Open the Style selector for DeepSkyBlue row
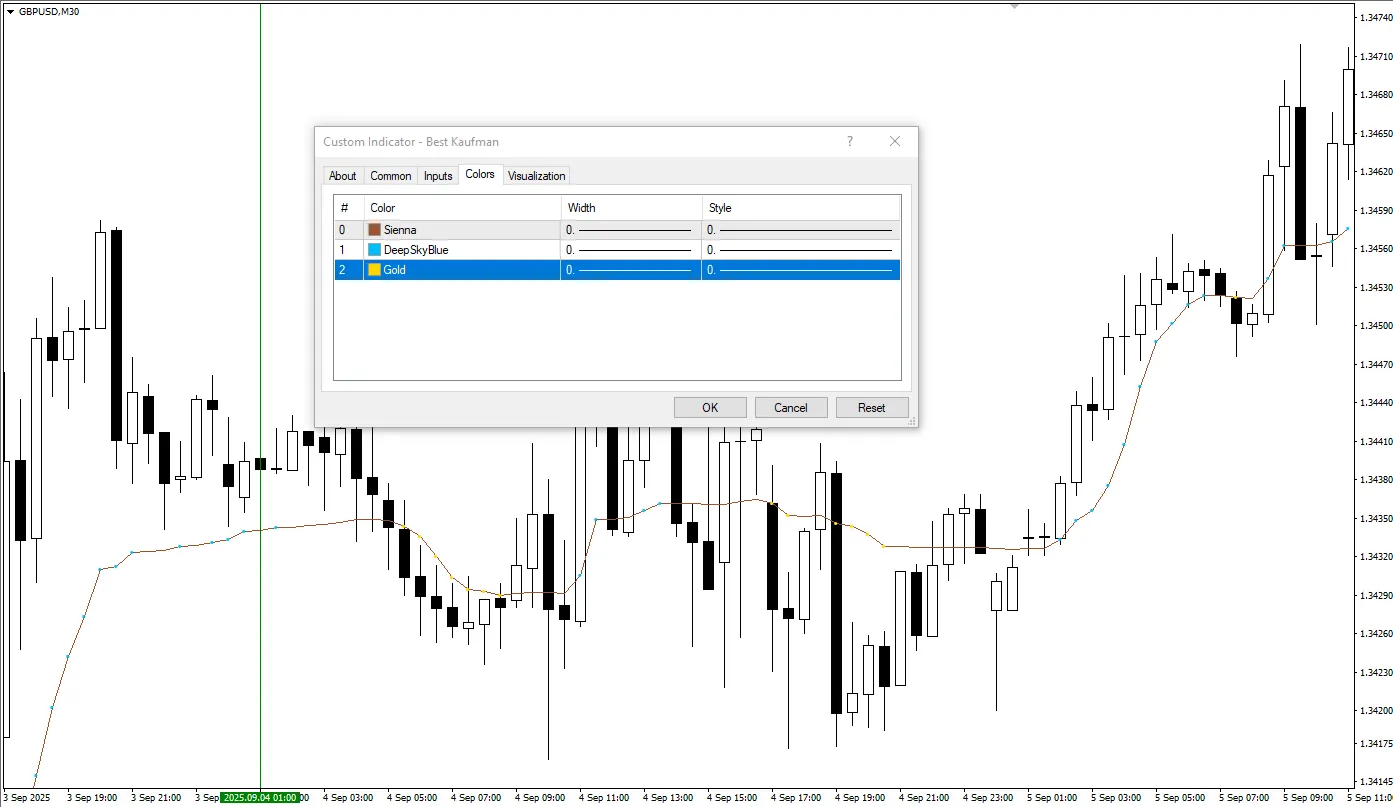The image size is (1393, 807). (800, 250)
